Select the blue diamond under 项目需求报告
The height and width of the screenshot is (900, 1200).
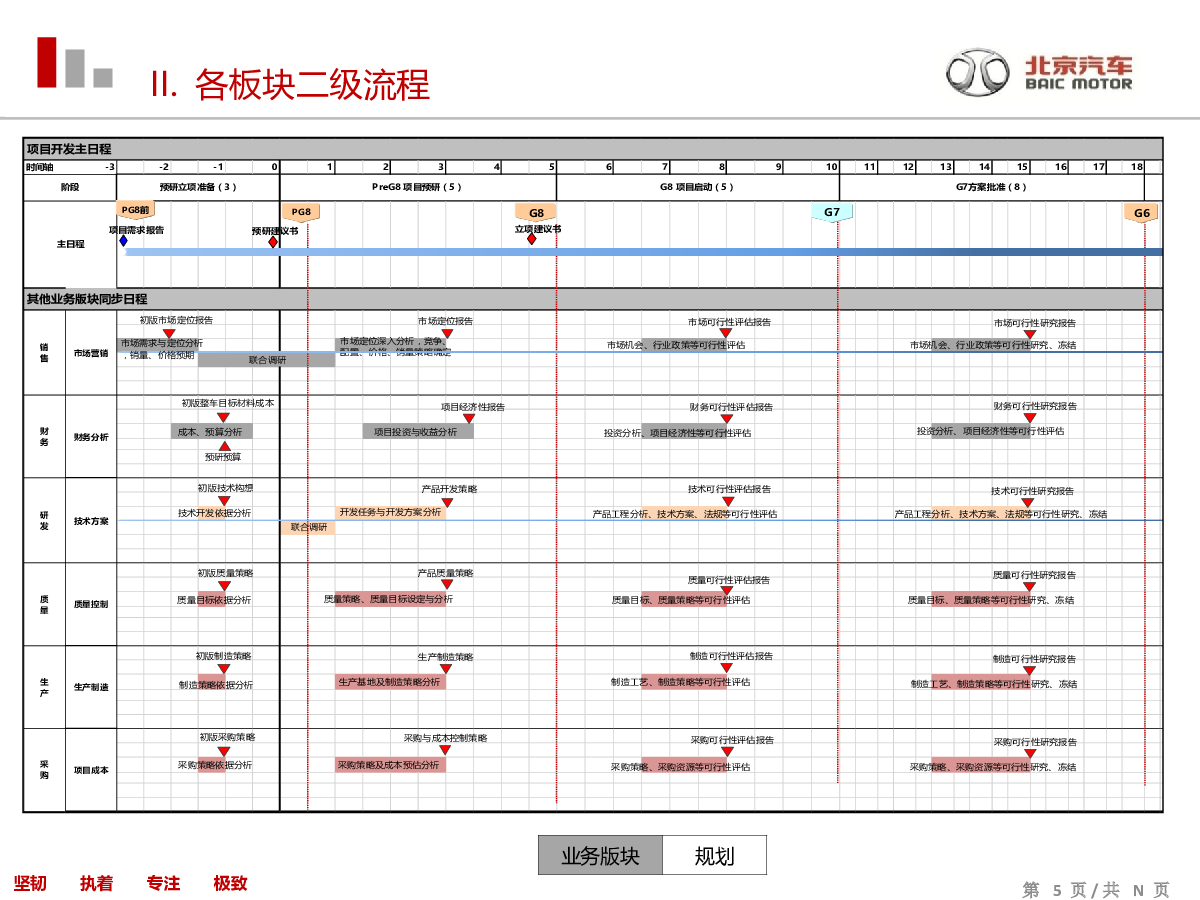click(123, 241)
